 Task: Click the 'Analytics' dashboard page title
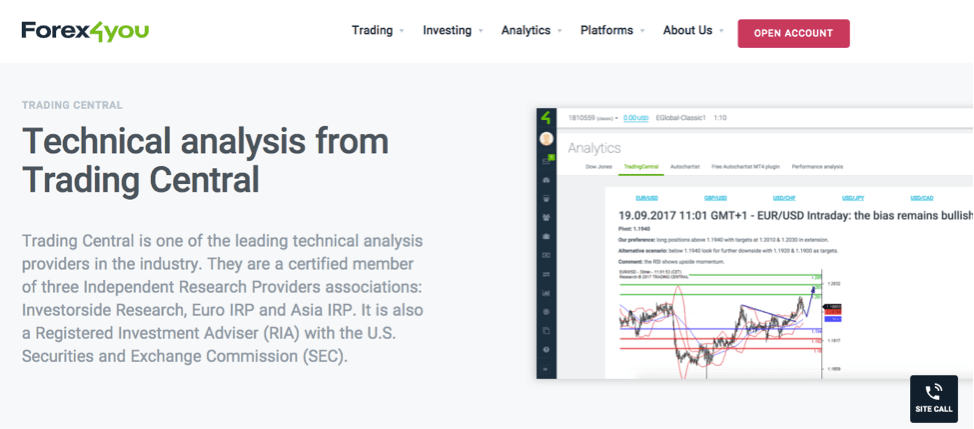[x=594, y=148]
